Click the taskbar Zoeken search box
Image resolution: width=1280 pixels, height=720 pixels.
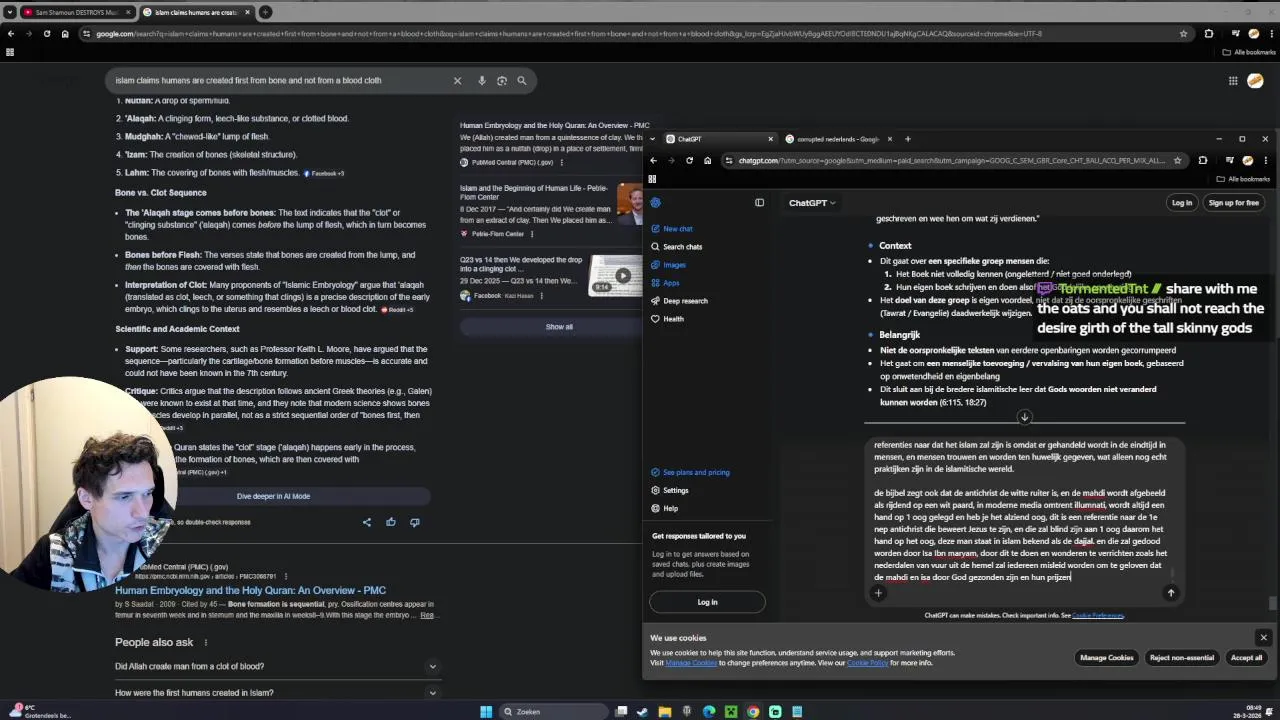coord(552,711)
